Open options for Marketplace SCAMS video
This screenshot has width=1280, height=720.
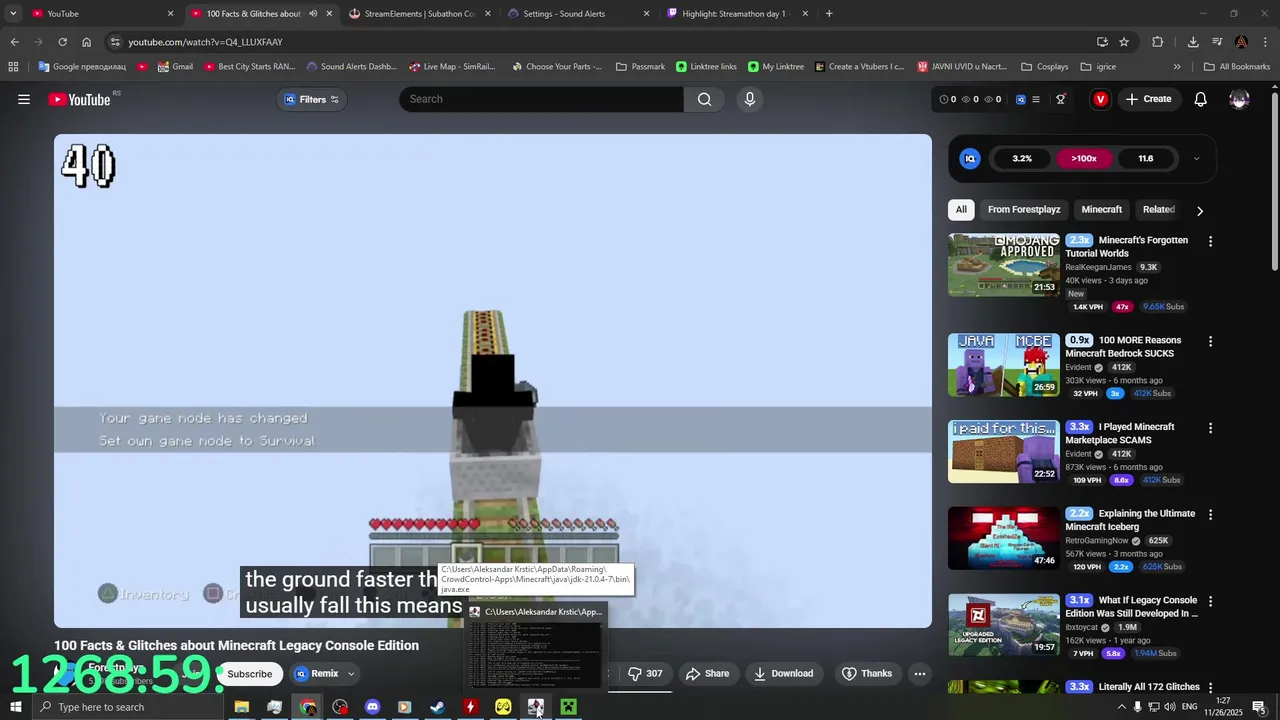[1210, 428]
